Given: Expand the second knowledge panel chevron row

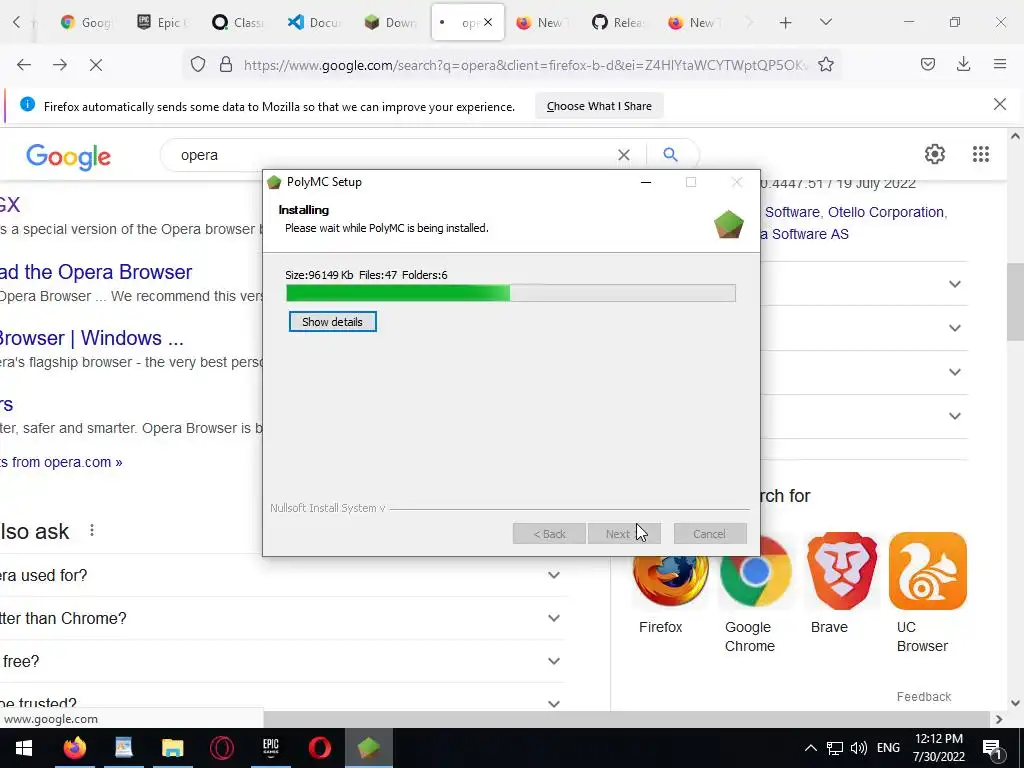Looking at the screenshot, I should click(955, 328).
